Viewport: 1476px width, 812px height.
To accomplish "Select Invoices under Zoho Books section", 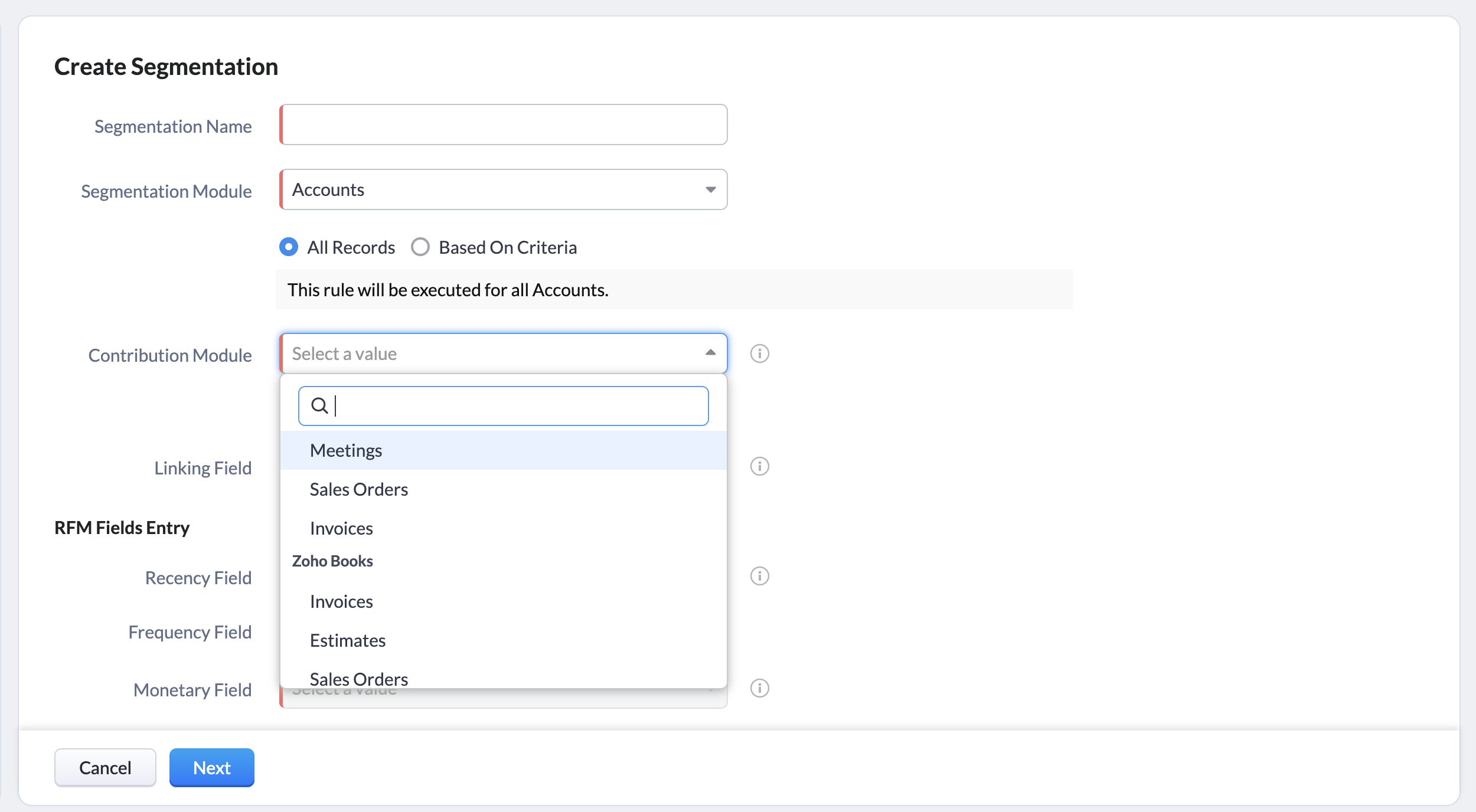I will pyautogui.click(x=342, y=601).
